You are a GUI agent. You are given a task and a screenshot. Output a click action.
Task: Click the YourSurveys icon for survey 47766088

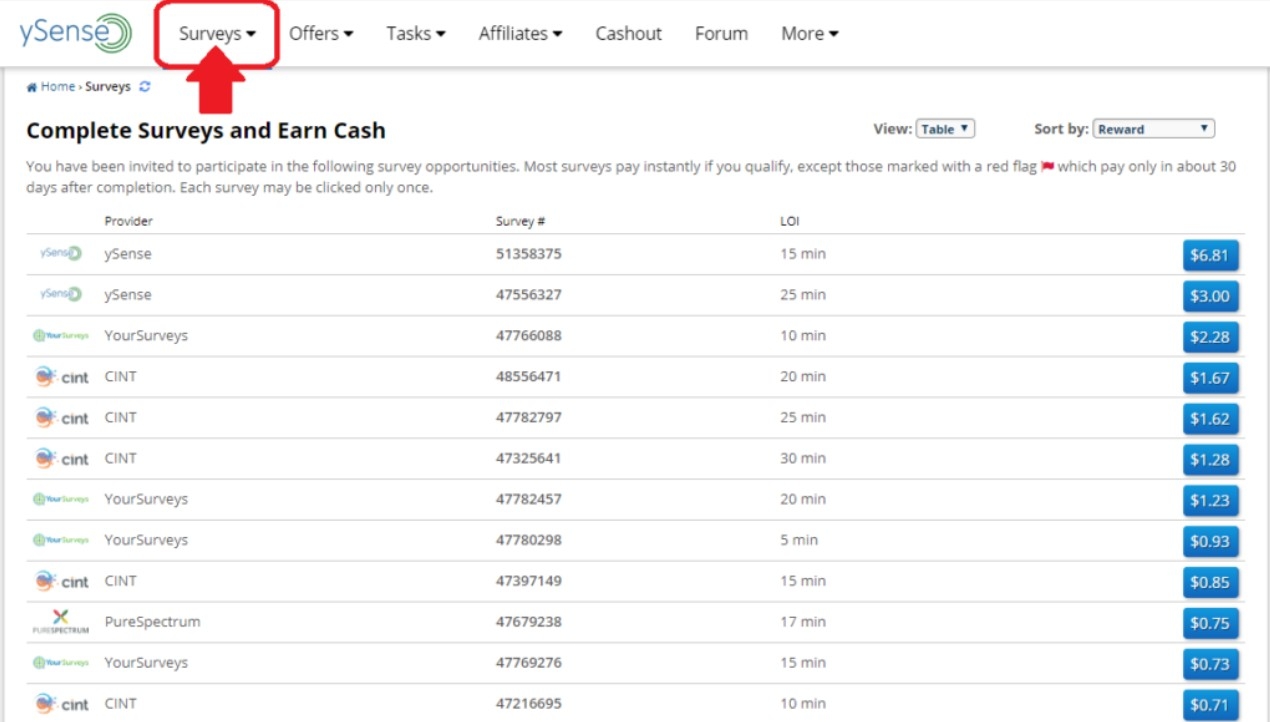click(x=62, y=335)
